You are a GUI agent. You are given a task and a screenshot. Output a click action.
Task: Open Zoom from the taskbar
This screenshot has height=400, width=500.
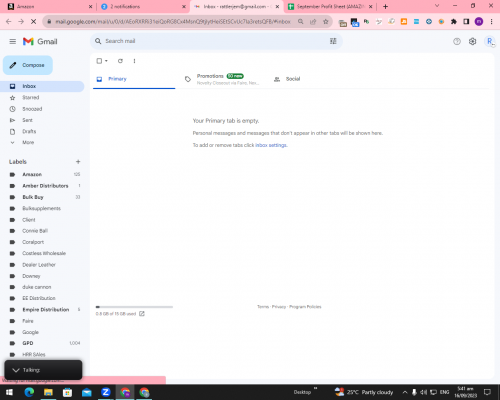tap(106, 392)
